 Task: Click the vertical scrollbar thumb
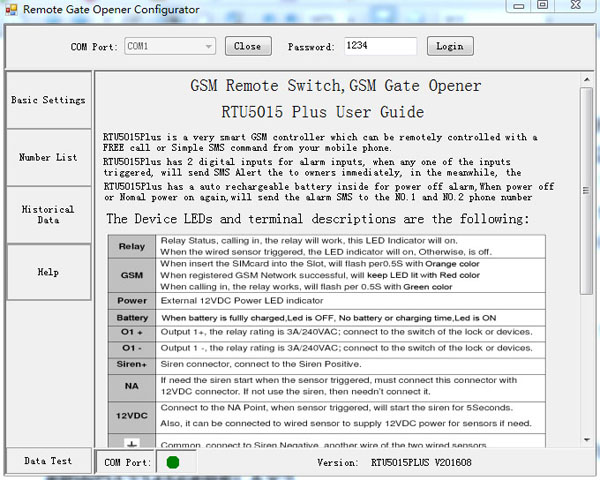(x=587, y=190)
